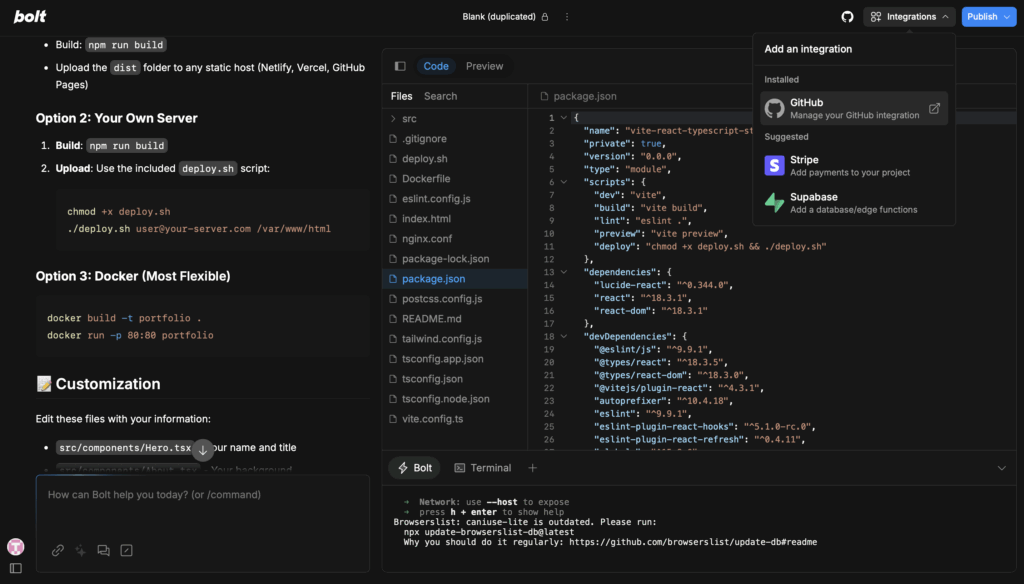
Task: Click the enhance prompt sparkle icon
Action: [80, 550]
